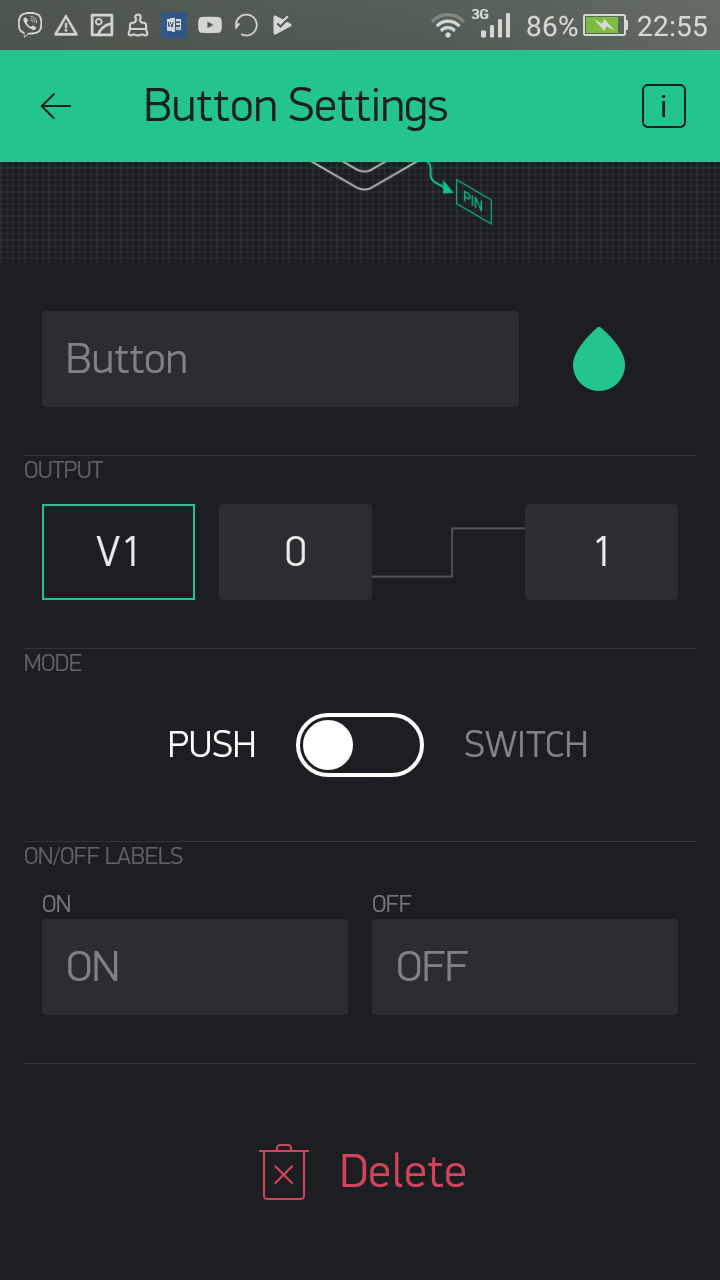Screen dimensions: 720x1280
Task: Tap the battery indicator in status bar
Action: [x=605, y=25]
